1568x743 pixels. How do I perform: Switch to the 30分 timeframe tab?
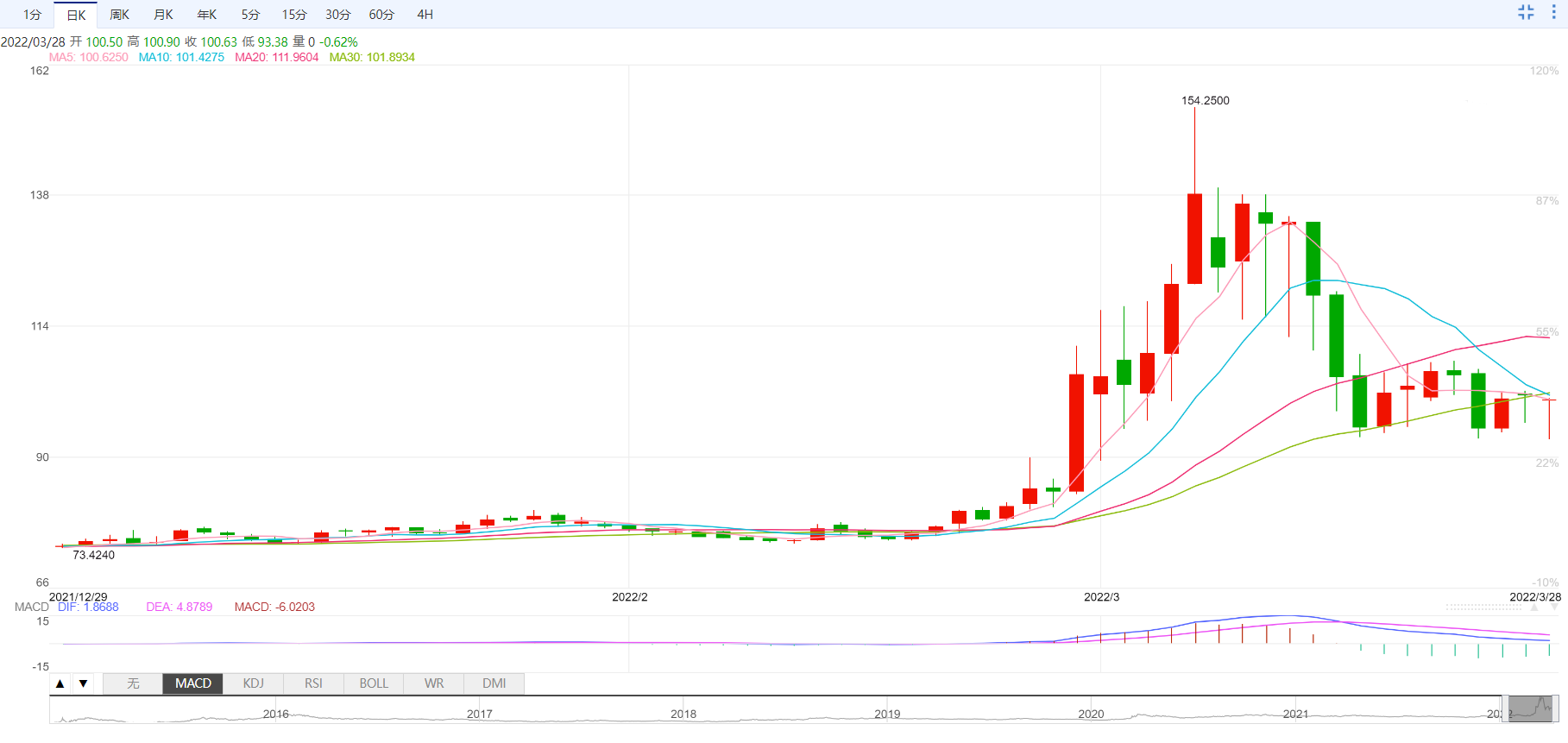tap(338, 15)
